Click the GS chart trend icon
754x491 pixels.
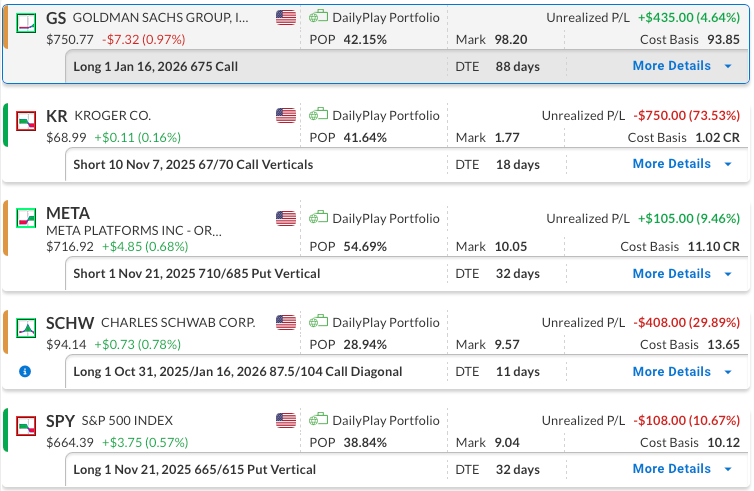coord(28,20)
